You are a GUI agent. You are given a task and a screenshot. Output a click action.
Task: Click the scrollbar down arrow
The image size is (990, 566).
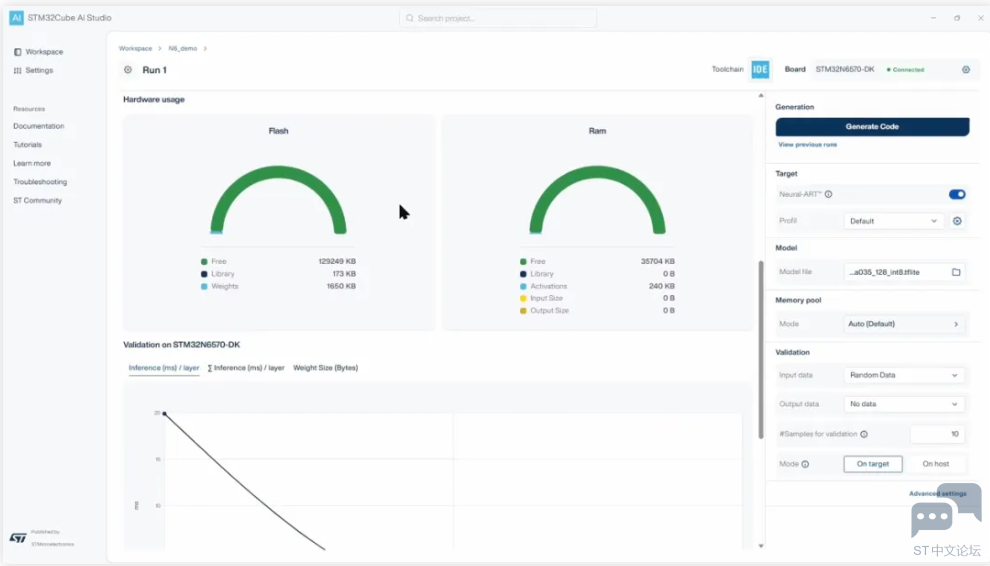[761, 545]
